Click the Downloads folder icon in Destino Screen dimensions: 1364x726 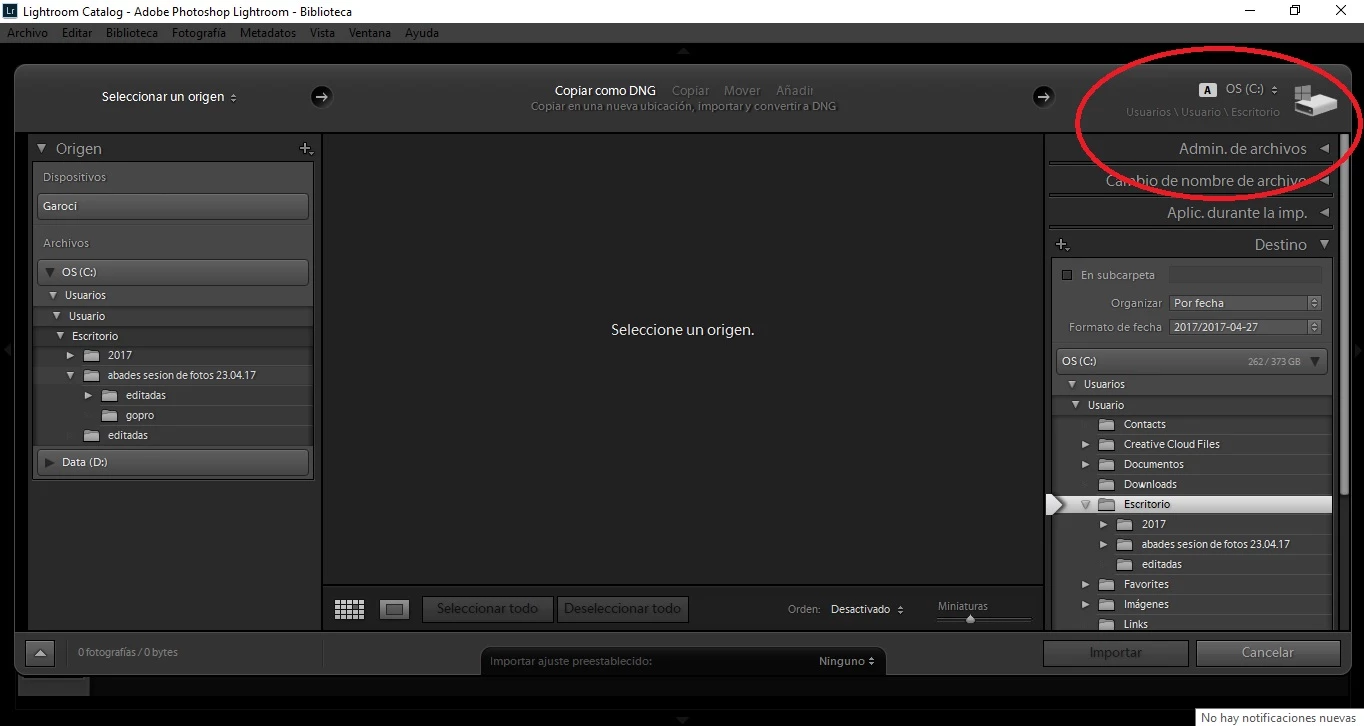click(x=1106, y=484)
